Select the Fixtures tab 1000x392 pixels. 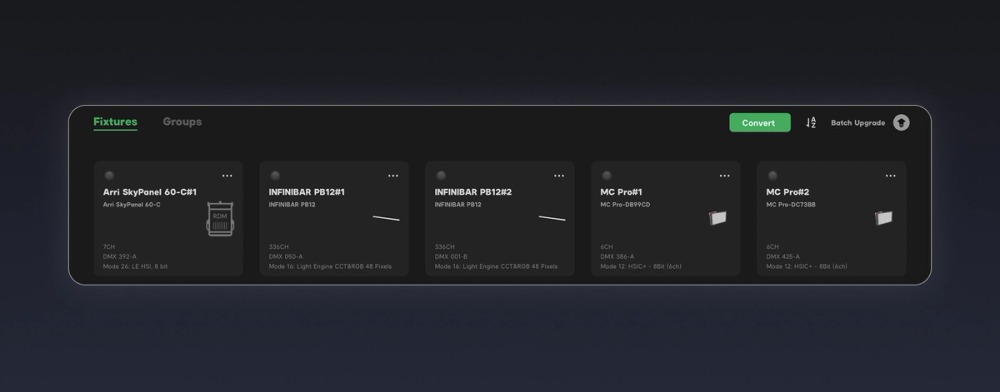pos(115,122)
